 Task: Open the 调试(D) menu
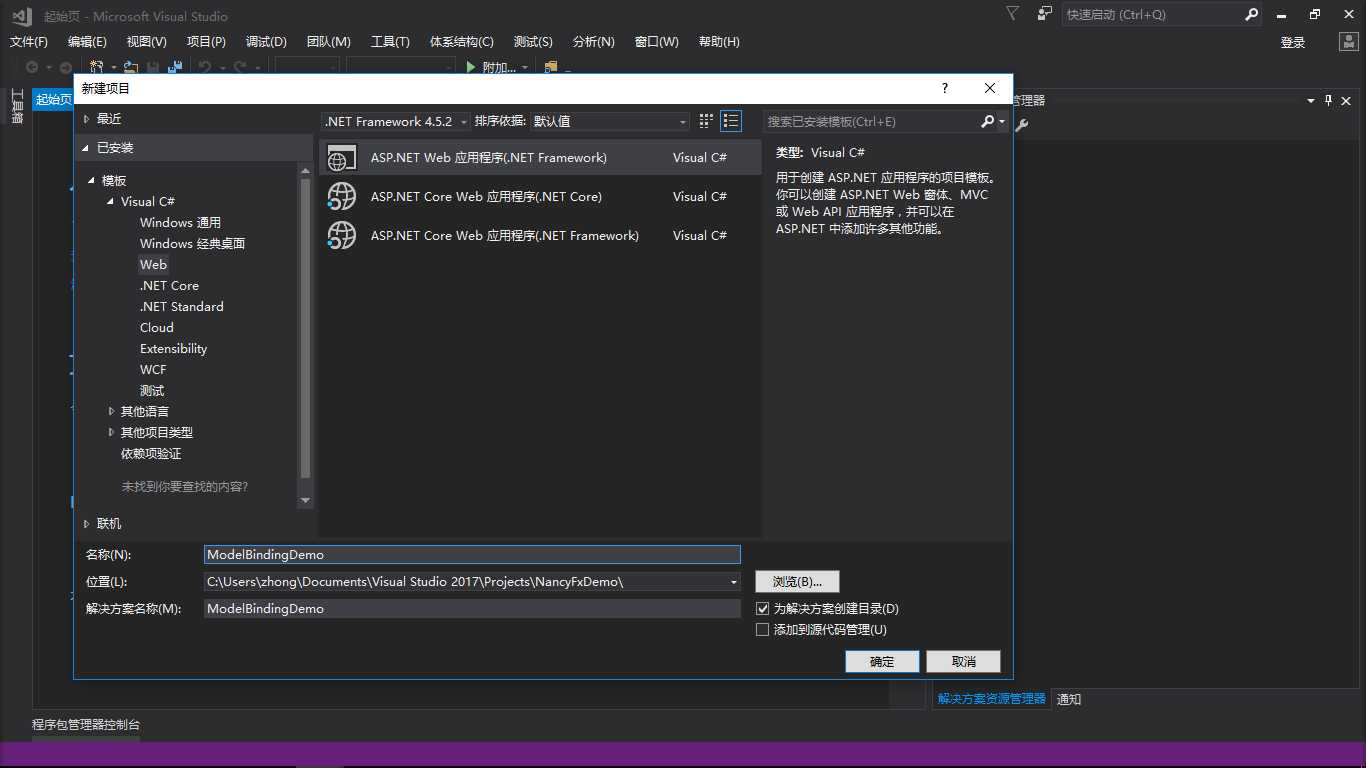pyautogui.click(x=266, y=41)
